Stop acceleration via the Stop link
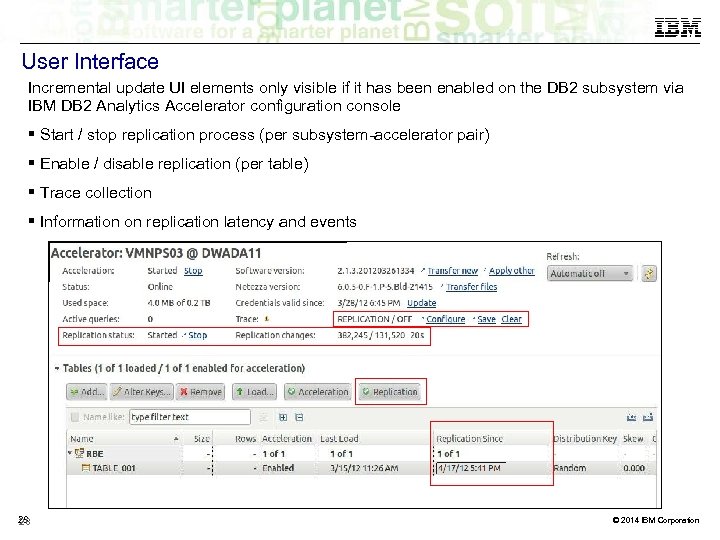This screenshot has height=540, width=720. 193,270
